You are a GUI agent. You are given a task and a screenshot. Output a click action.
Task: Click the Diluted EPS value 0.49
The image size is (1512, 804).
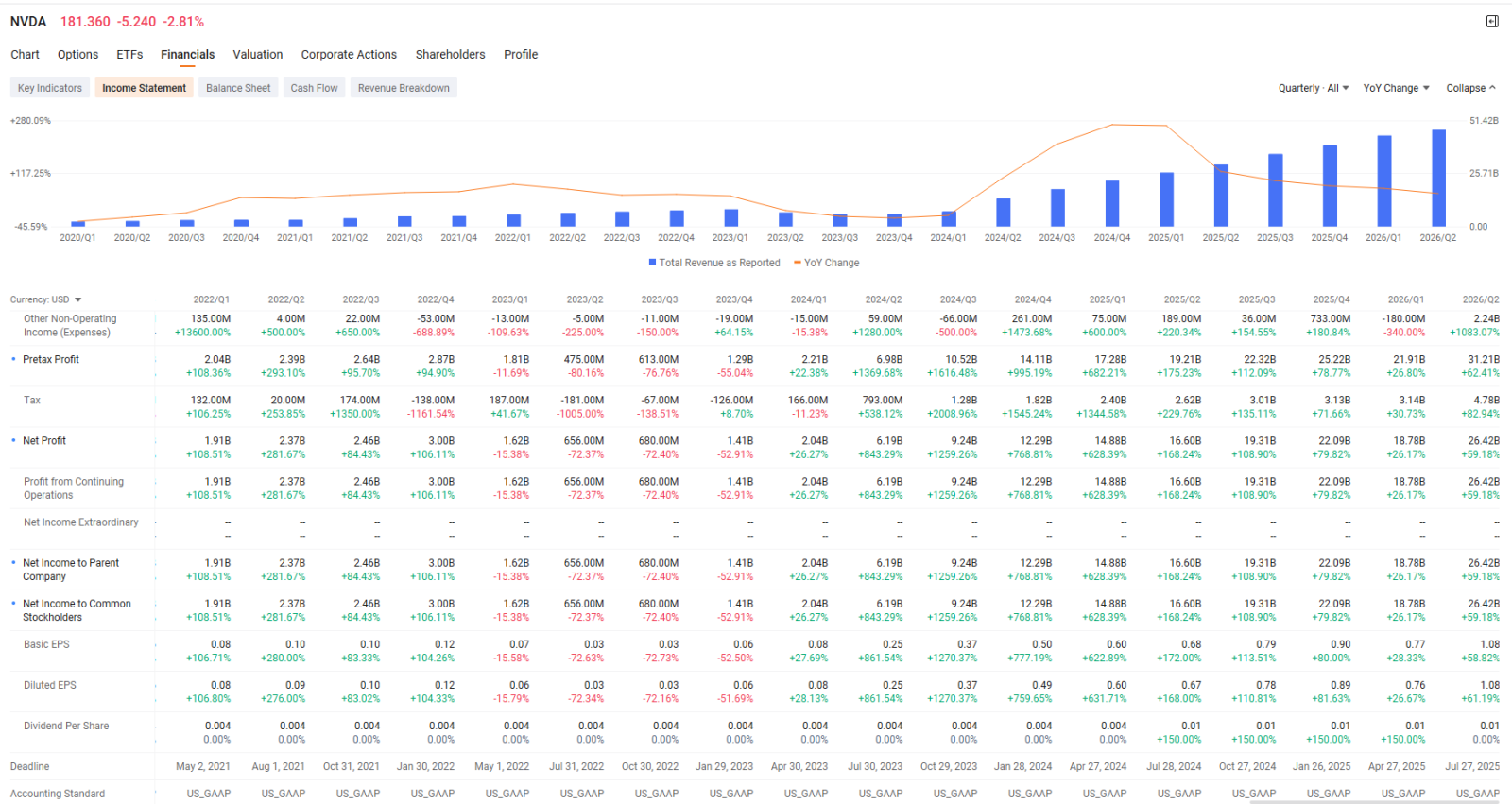[1042, 685]
